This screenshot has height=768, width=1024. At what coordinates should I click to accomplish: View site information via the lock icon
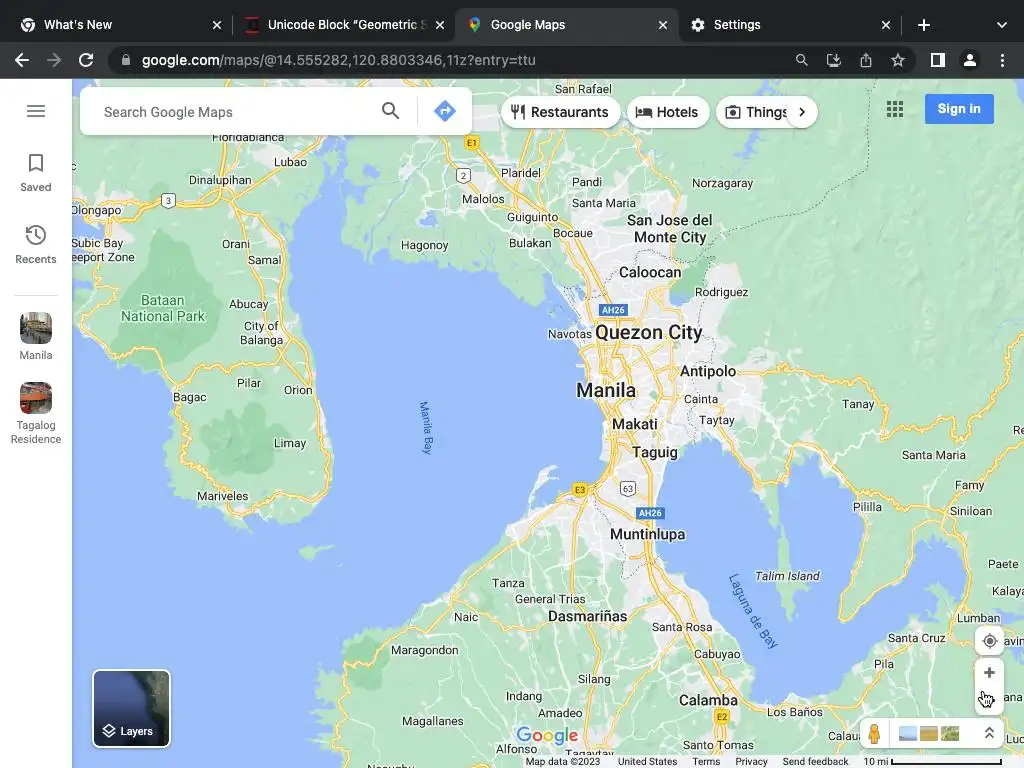coord(126,60)
